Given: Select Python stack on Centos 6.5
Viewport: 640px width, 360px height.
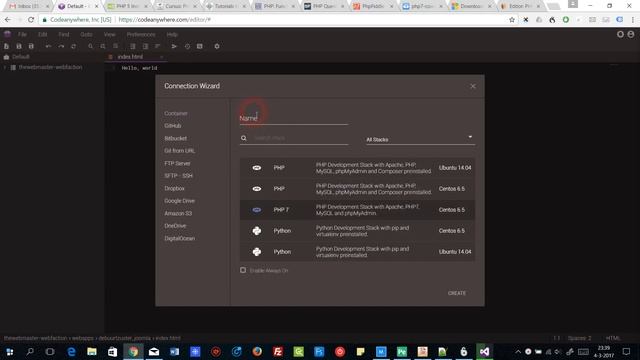Looking at the screenshot, I should click(x=357, y=231).
